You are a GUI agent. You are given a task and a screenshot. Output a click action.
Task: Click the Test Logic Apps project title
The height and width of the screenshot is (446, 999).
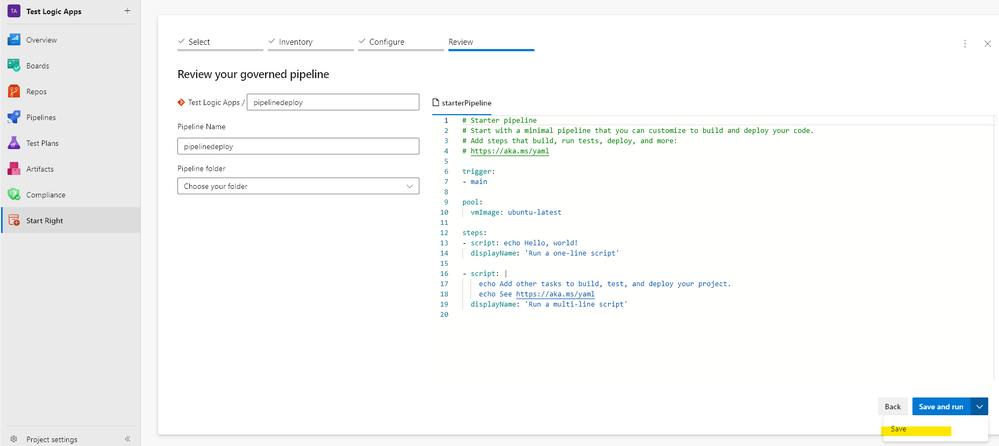coord(54,11)
